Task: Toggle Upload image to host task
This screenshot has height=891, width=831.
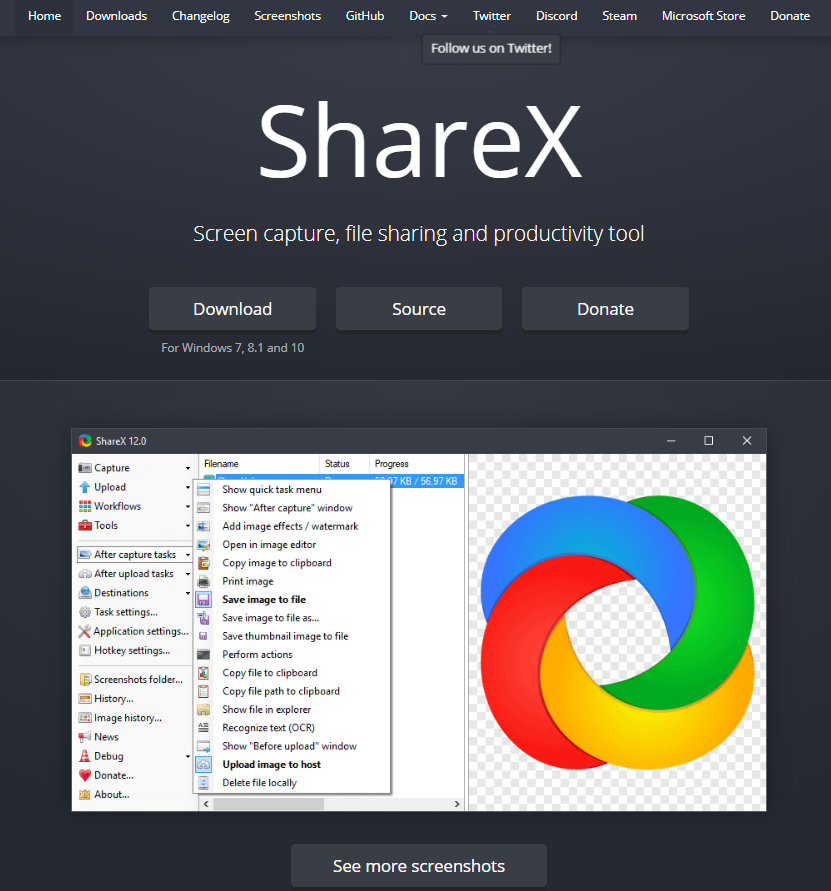Action: [292, 764]
